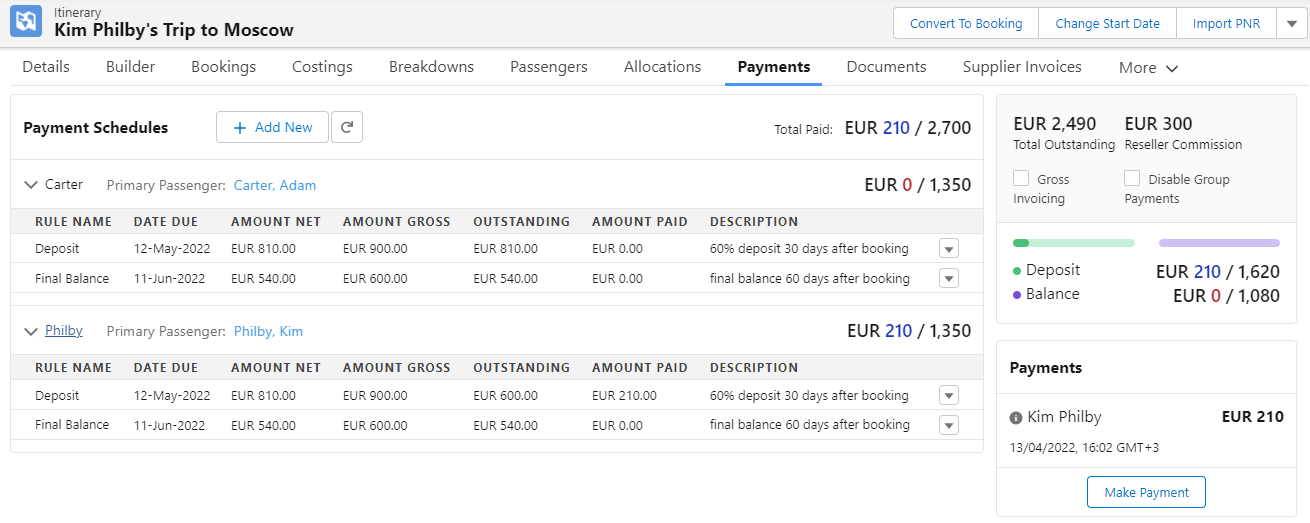Open row menu for Philby's Deposit
The image size is (1310, 523).
[949, 395]
